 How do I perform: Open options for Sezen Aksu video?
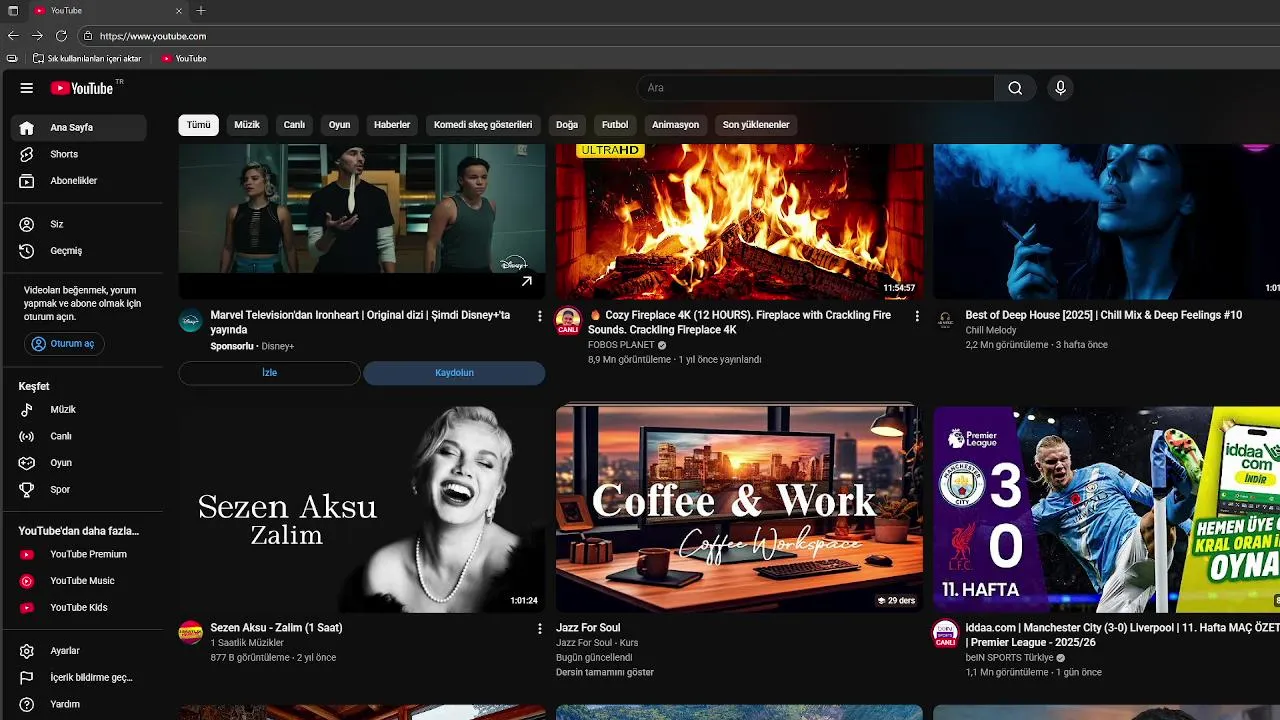[x=540, y=629]
